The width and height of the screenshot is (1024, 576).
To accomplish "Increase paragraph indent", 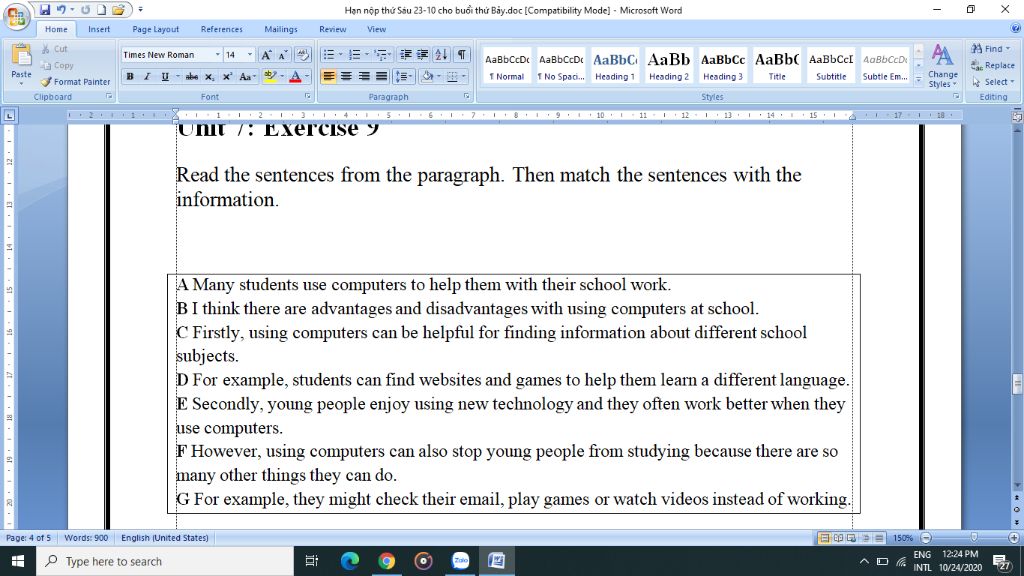I will point(423,55).
